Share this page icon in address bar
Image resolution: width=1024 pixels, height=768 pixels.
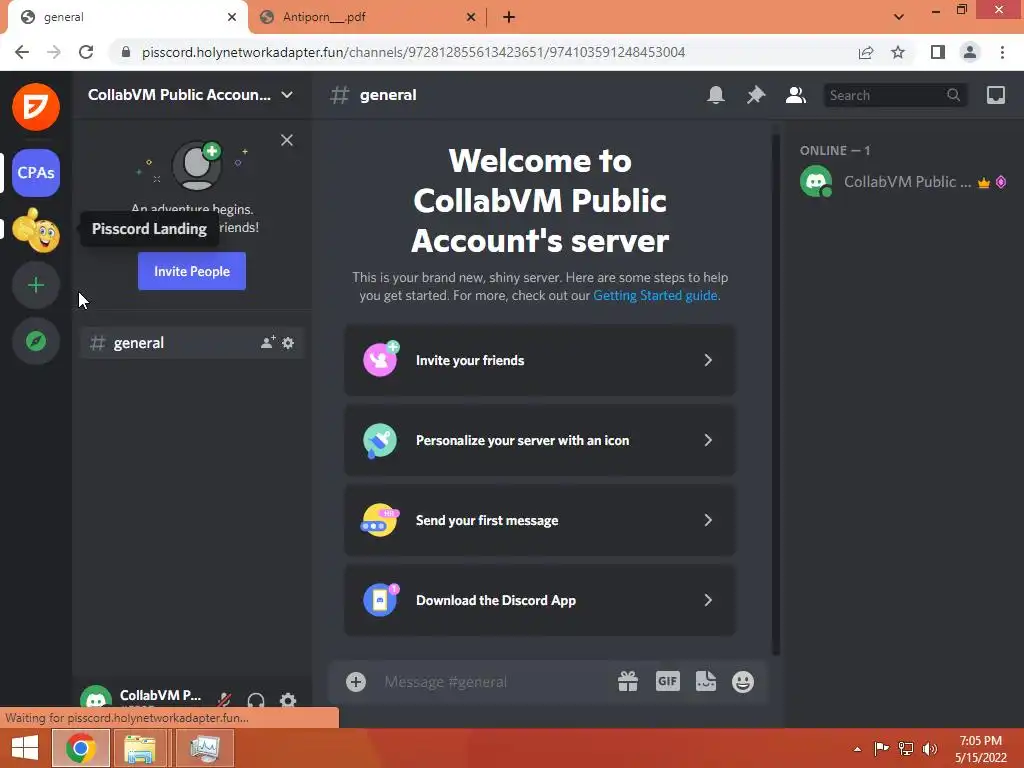click(x=866, y=52)
